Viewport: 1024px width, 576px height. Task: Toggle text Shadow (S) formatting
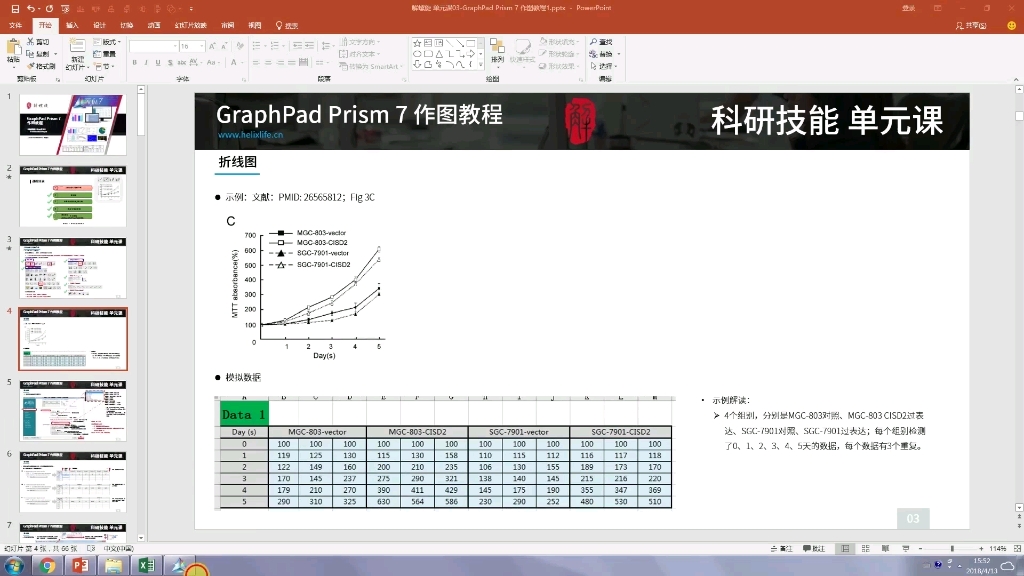pos(170,63)
